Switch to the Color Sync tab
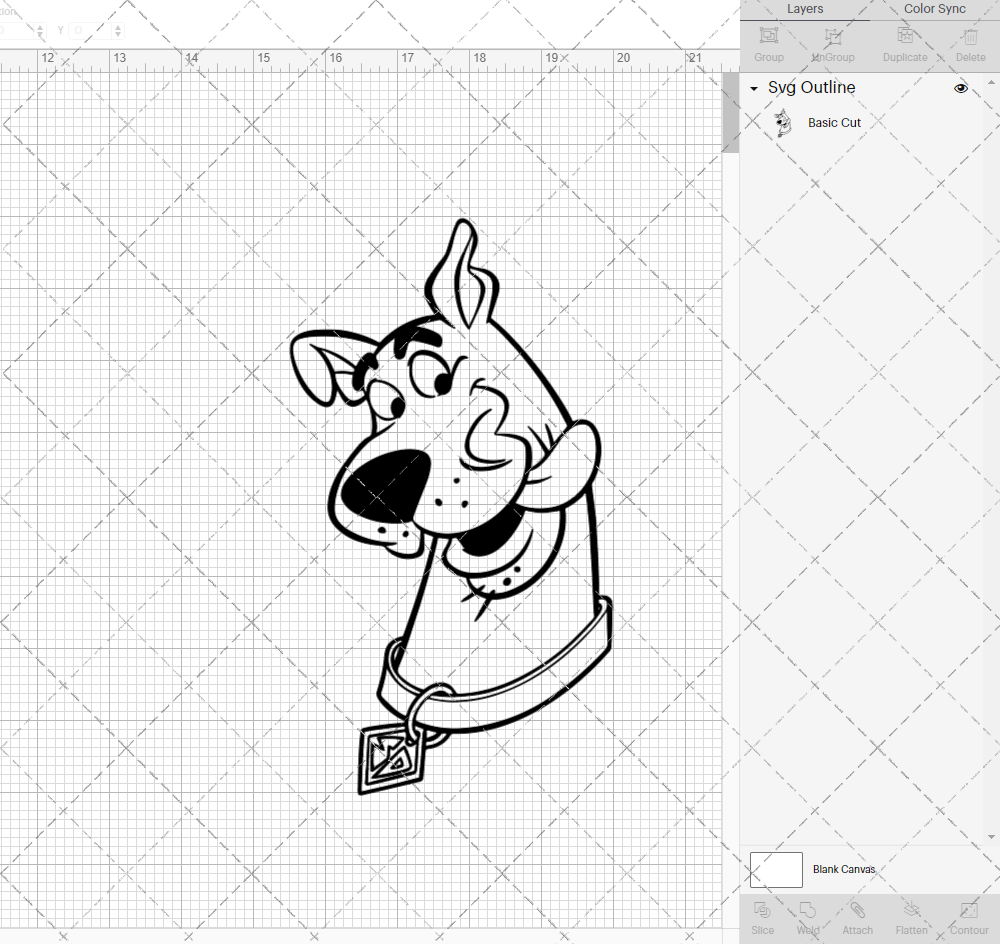The width and height of the screenshot is (1000, 944). tap(934, 9)
